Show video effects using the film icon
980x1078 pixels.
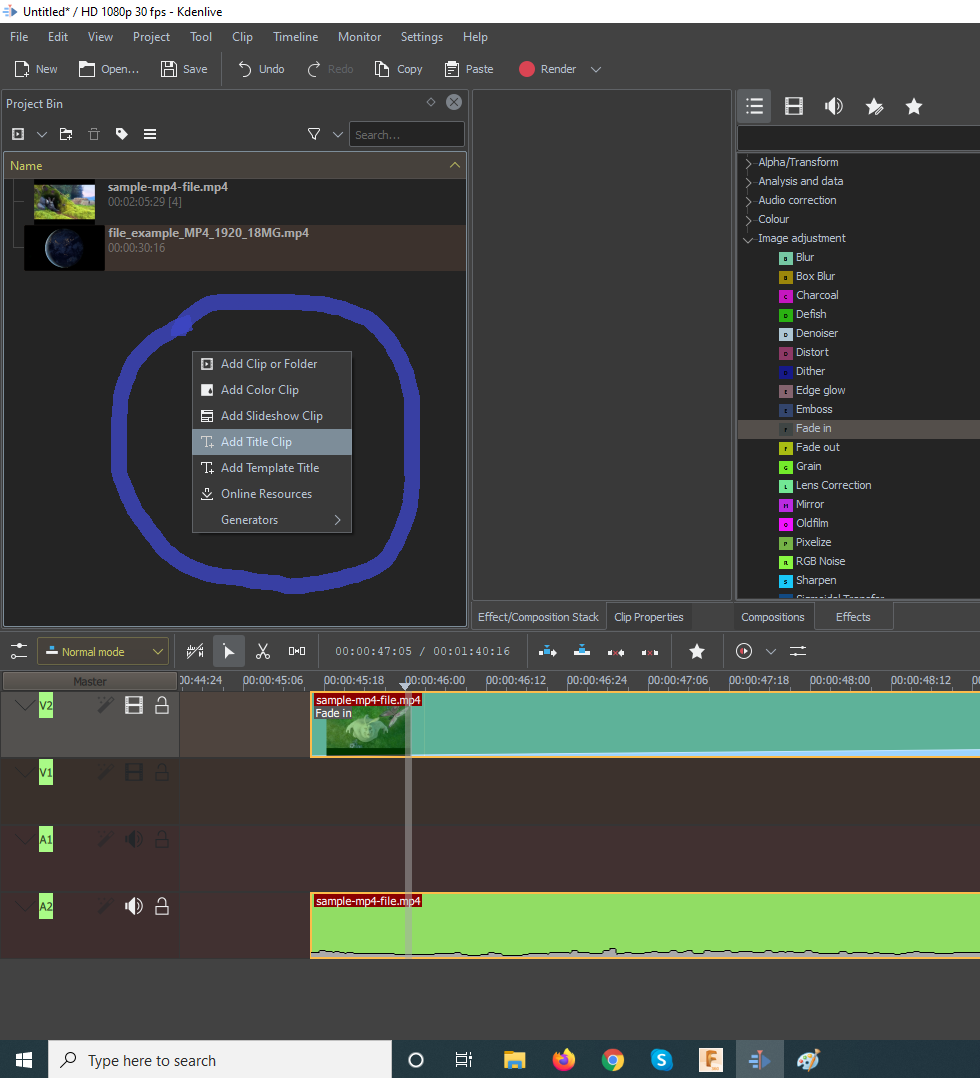(x=794, y=106)
